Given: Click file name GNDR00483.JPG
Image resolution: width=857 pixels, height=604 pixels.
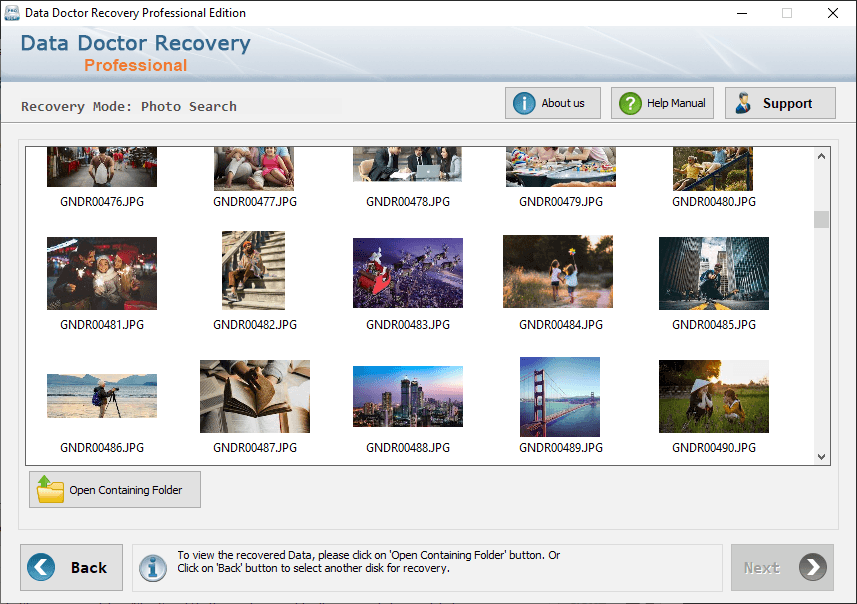Looking at the screenshot, I should 408,325.
